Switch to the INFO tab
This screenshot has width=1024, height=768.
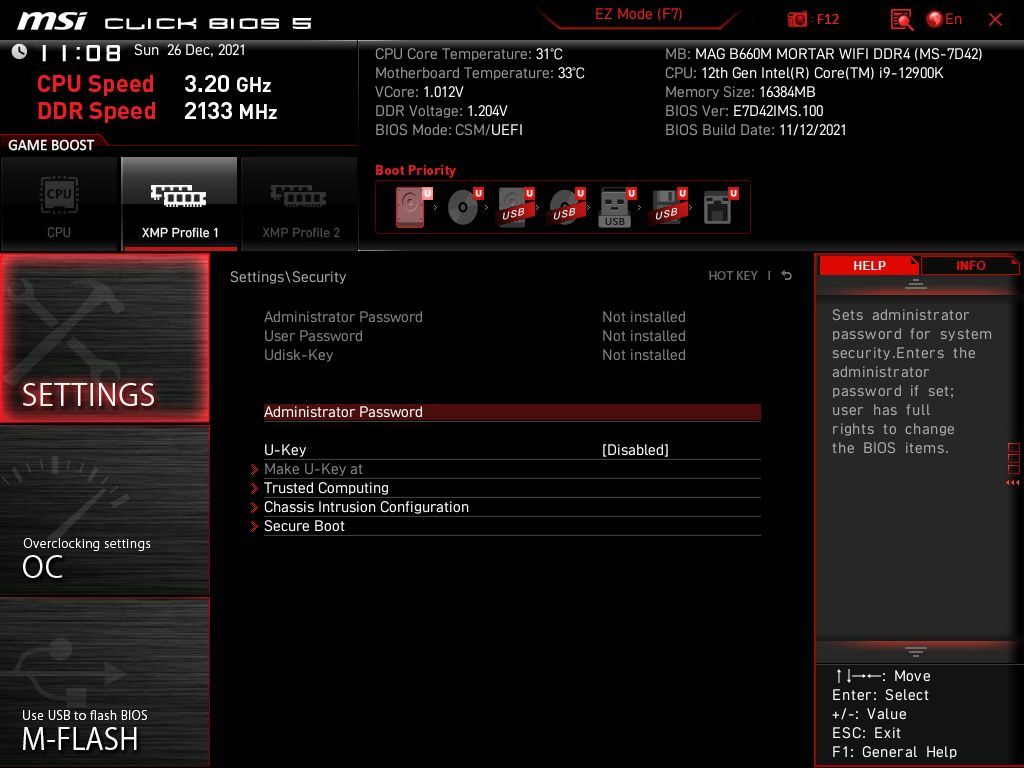tap(970, 265)
